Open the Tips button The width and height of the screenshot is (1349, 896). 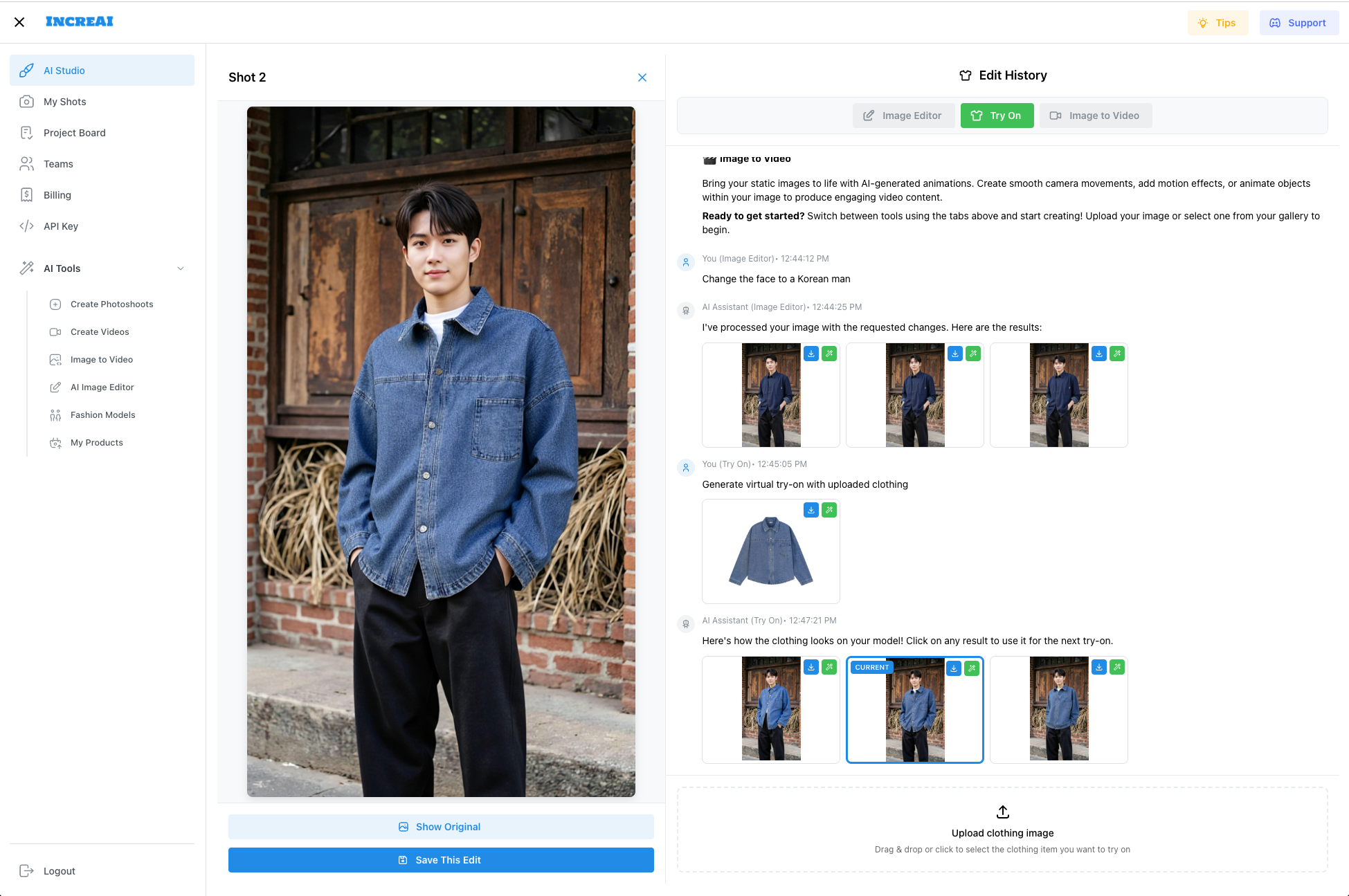click(1217, 23)
